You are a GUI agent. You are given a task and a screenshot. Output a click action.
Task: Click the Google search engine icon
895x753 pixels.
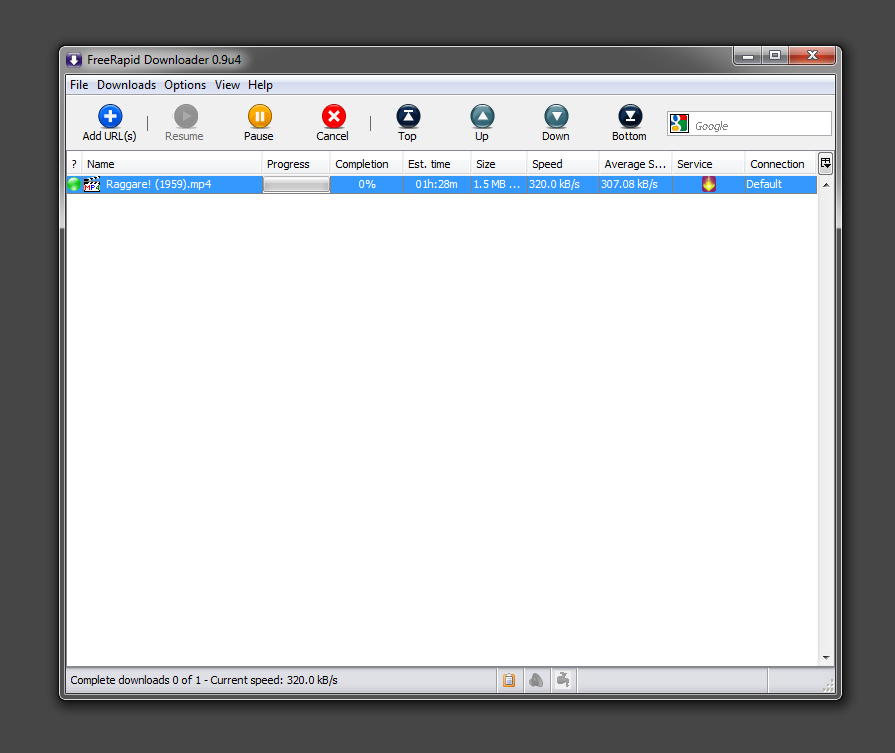(x=679, y=123)
